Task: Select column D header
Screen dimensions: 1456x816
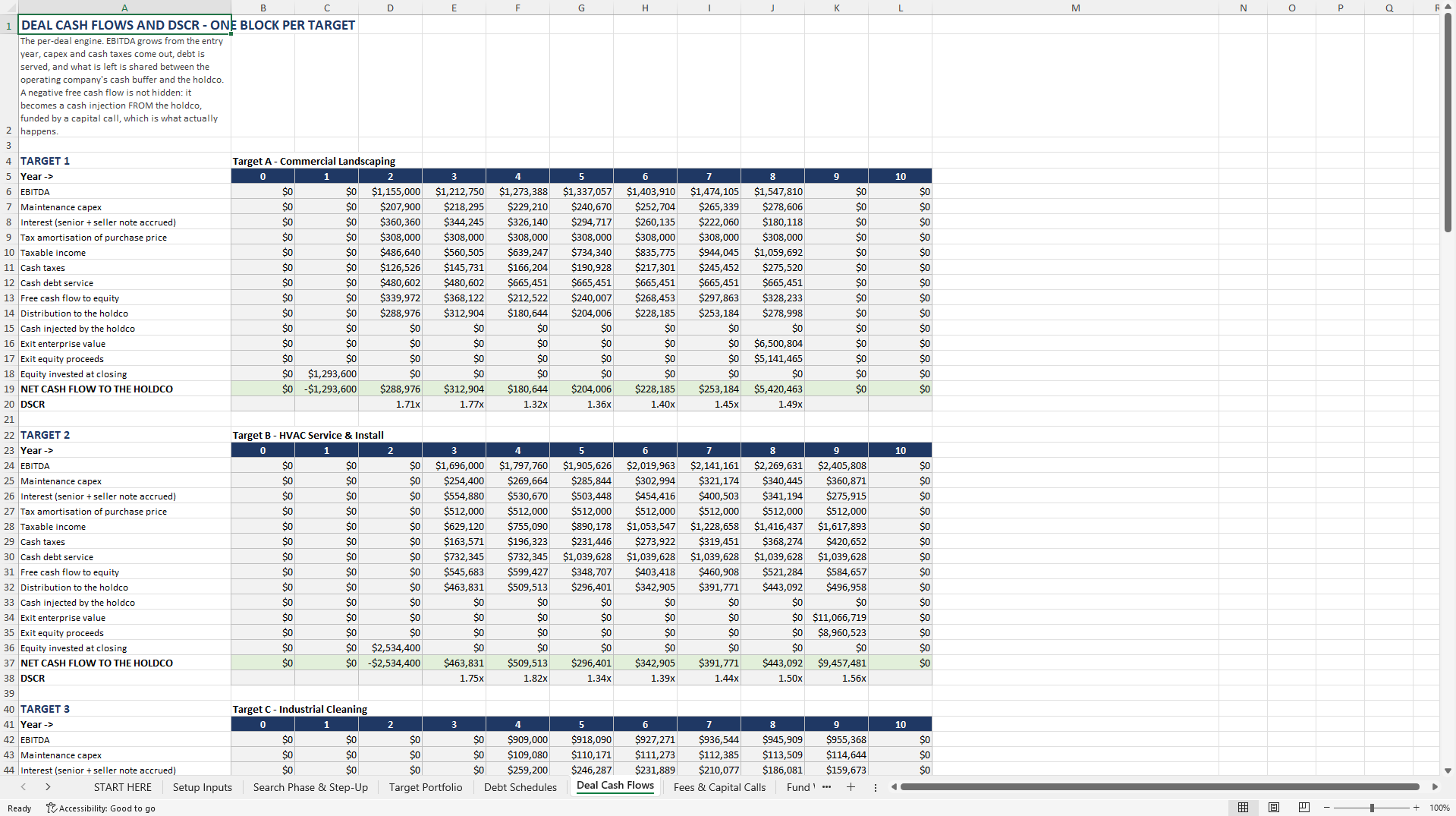Action: click(390, 8)
